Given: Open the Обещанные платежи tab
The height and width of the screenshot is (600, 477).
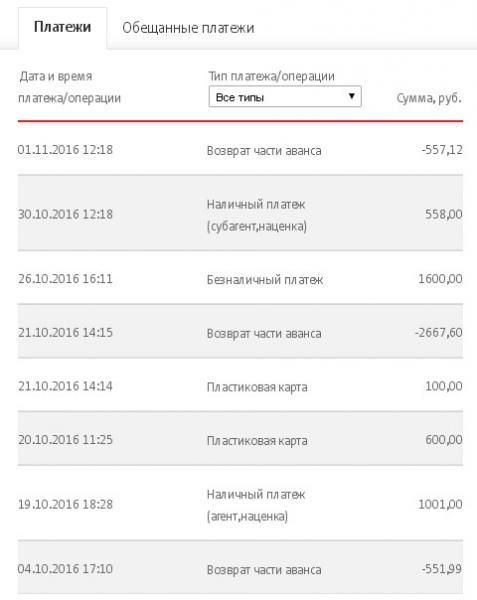Looking at the screenshot, I should (188, 28).
